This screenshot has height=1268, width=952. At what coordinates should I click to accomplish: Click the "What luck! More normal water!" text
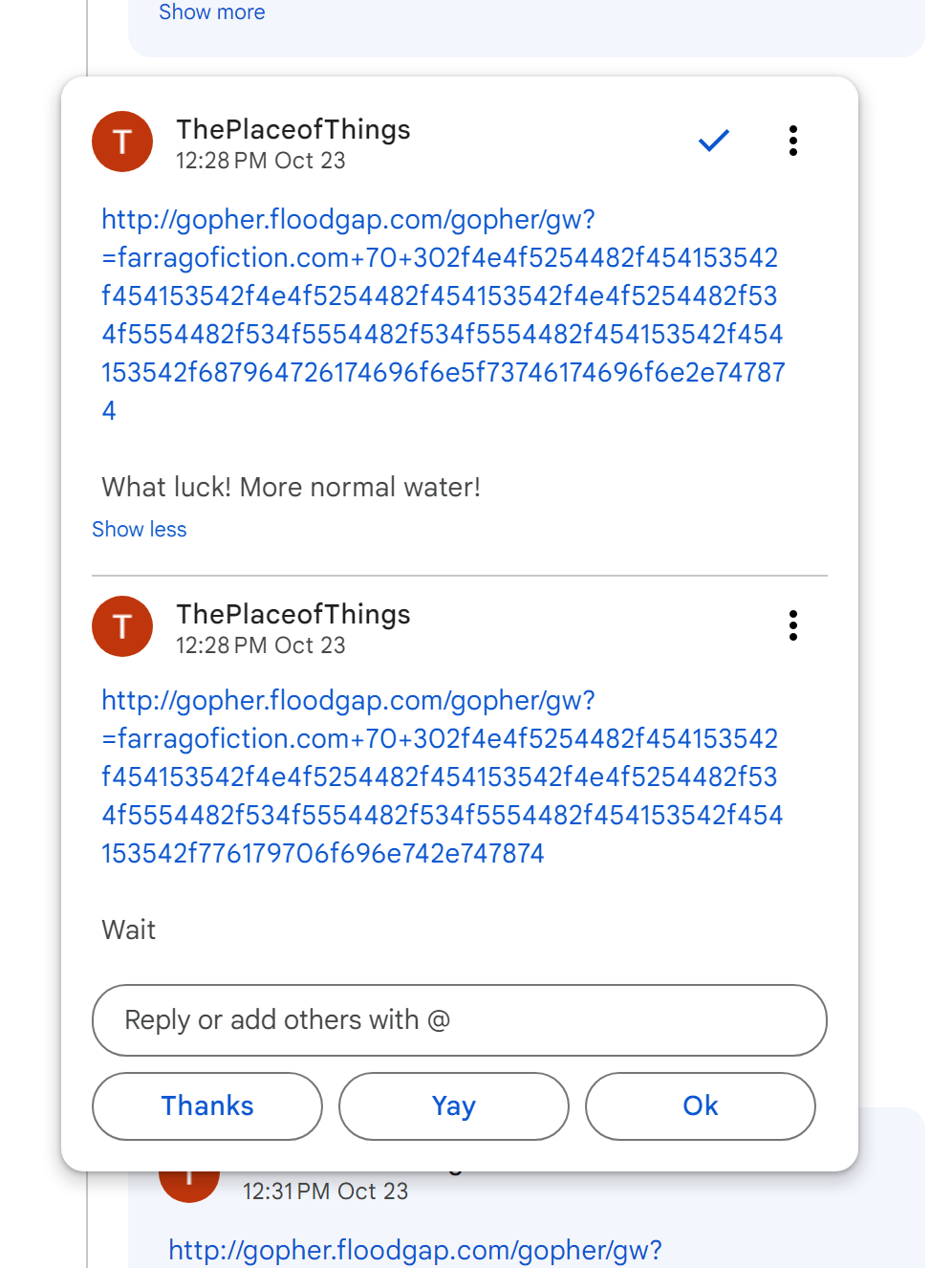coord(292,488)
